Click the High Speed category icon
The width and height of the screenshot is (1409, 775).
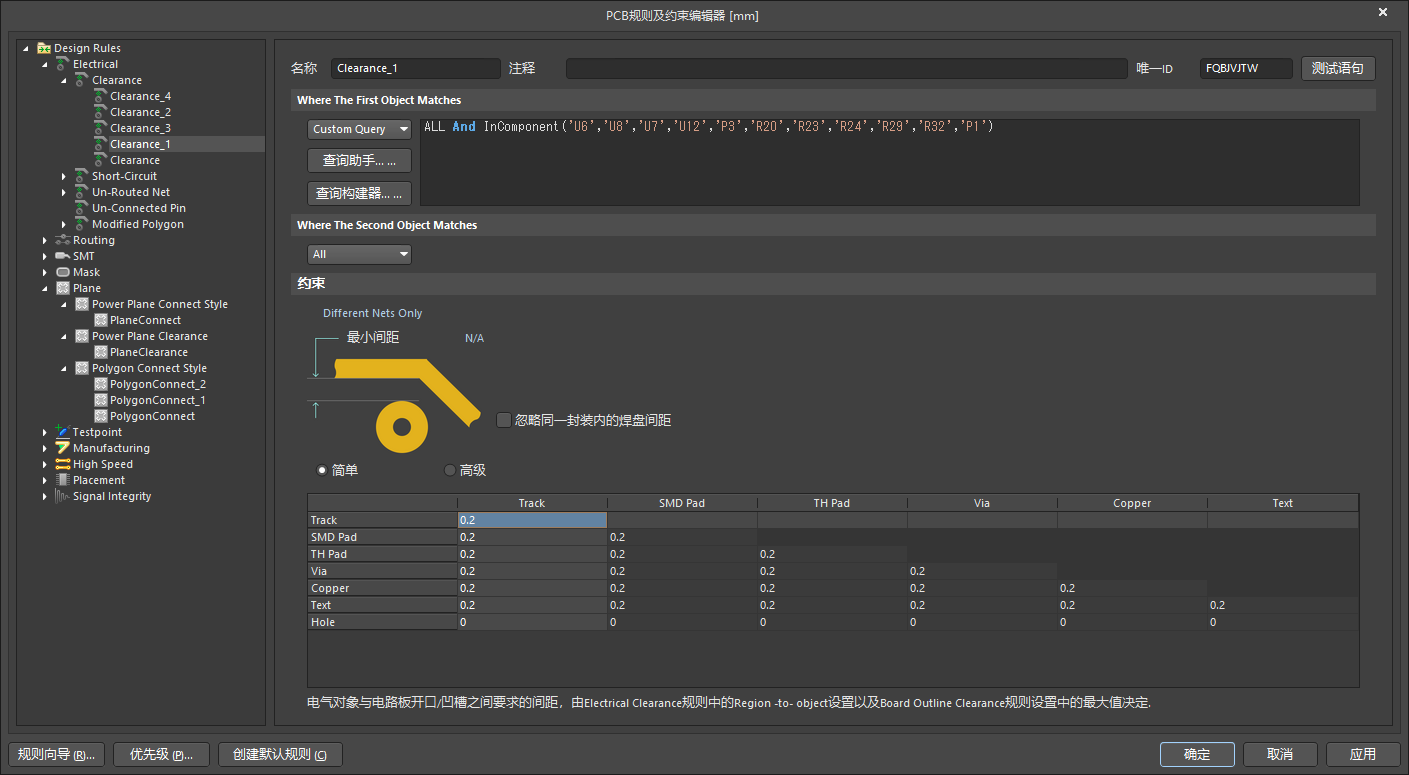[x=63, y=464]
